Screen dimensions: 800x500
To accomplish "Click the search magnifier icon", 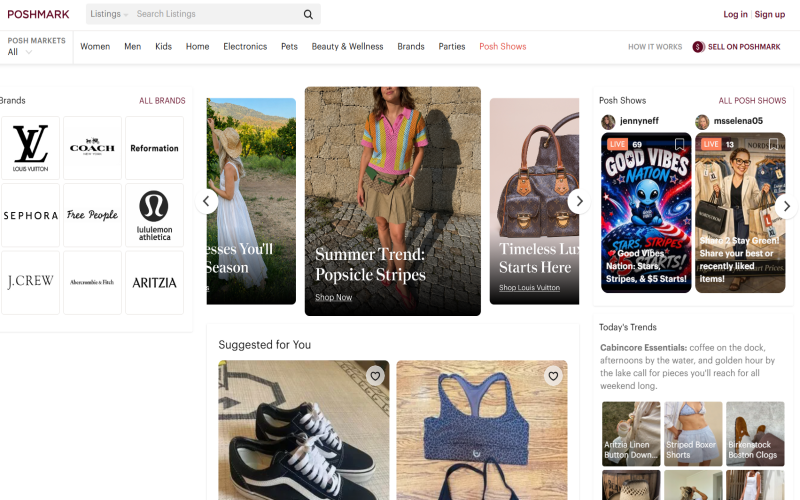I will [308, 14].
